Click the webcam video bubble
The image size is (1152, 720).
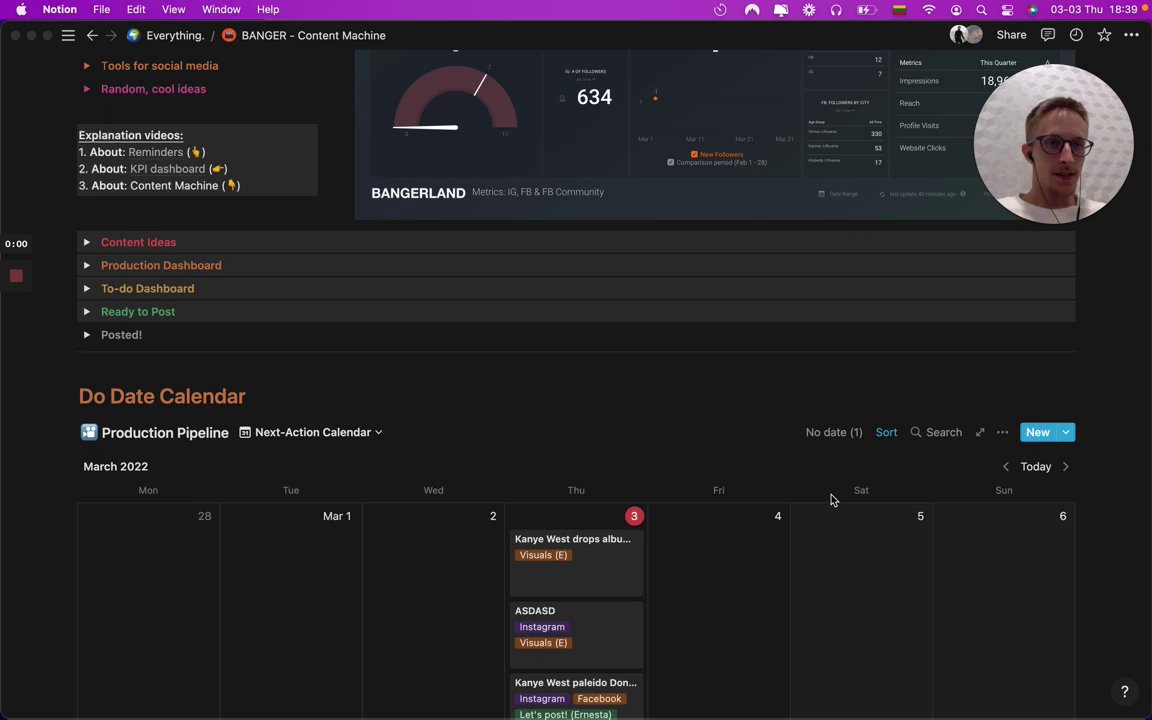(1054, 144)
